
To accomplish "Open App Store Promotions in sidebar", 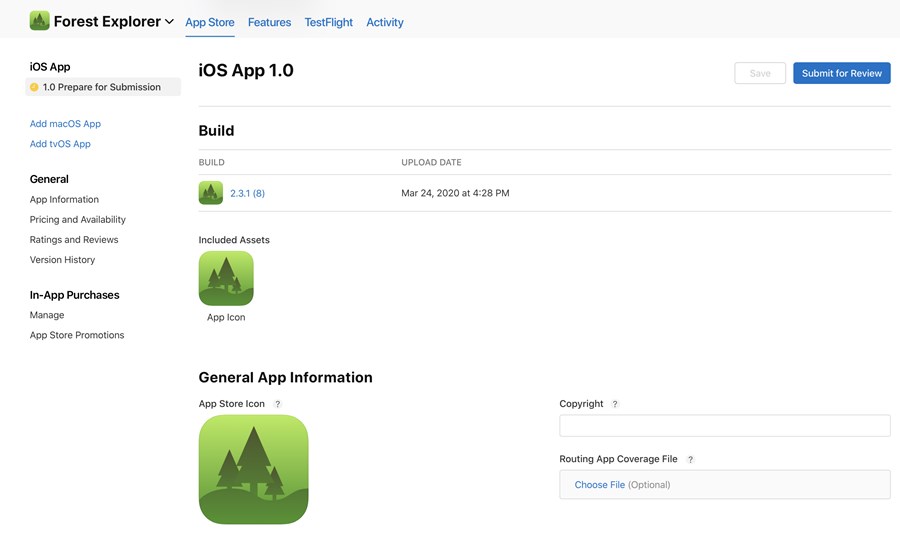I will point(77,335).
